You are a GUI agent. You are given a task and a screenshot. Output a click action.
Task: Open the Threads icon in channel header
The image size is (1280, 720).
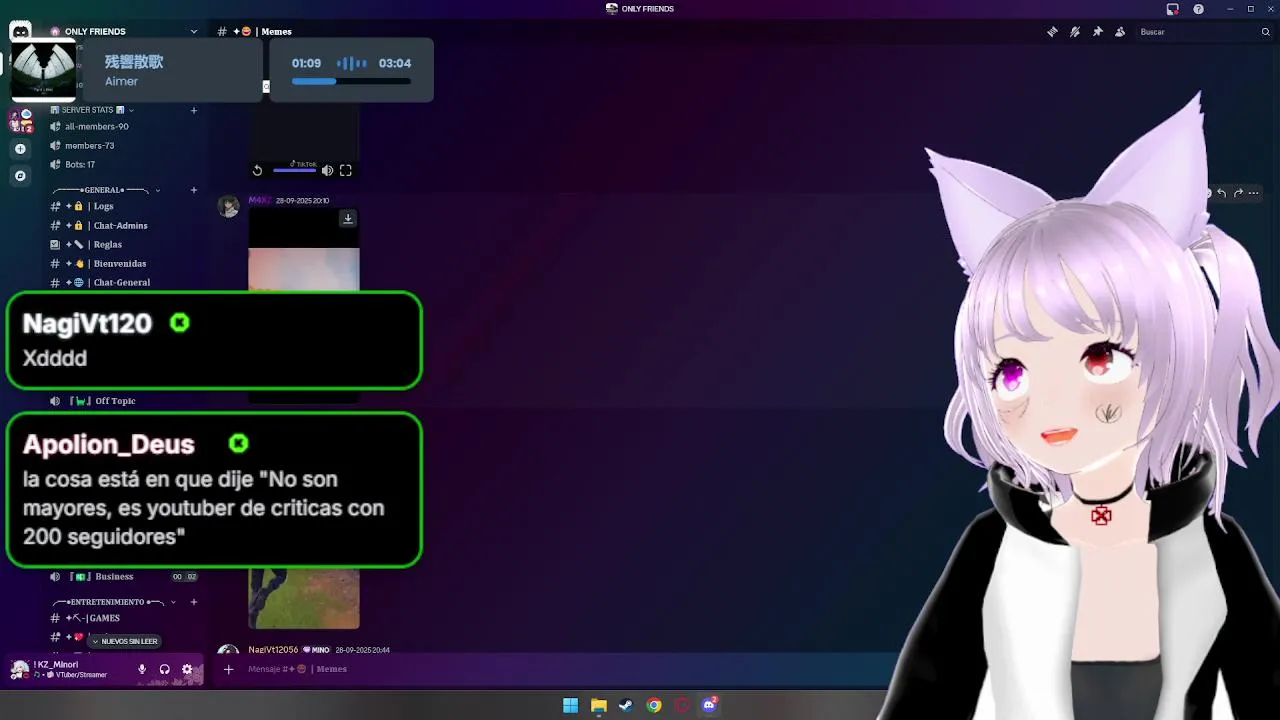pos(1052,32)
